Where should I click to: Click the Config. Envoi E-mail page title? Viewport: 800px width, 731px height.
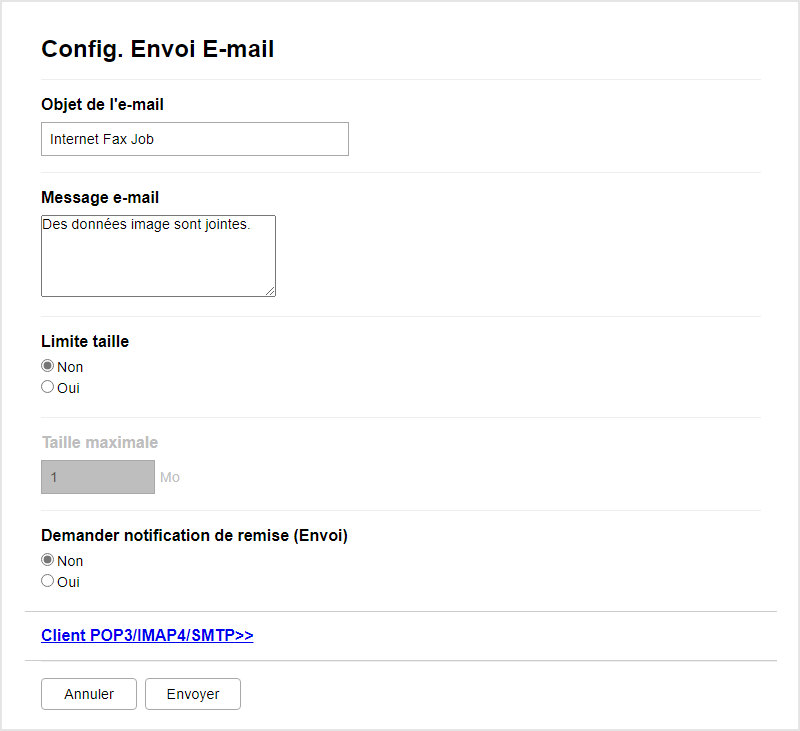pyautogui.click(x=158, y=49)
